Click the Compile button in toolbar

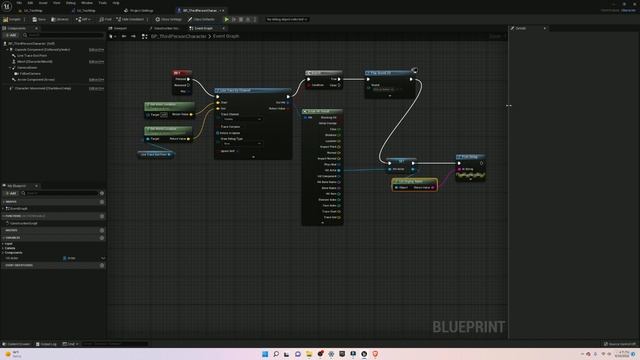(x=12, y=19)
